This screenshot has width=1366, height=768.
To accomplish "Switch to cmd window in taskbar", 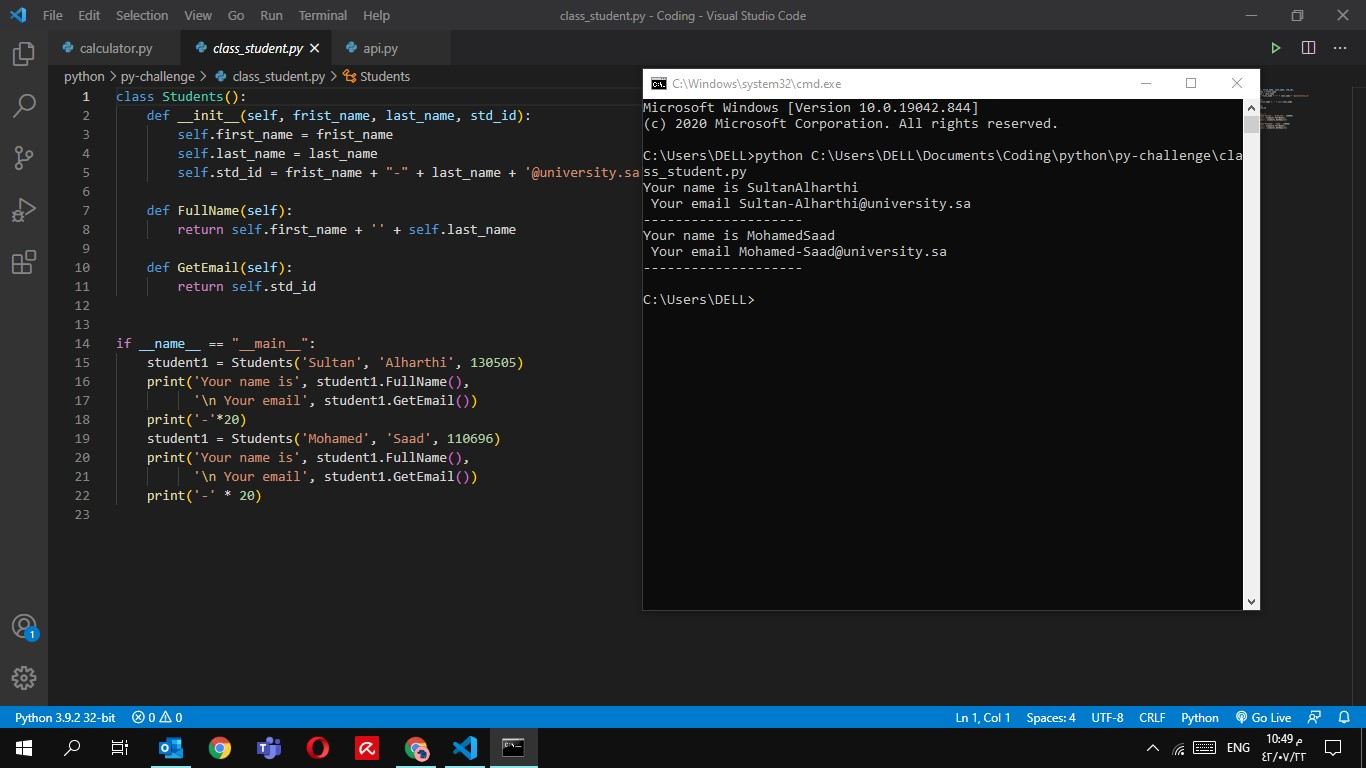I will [513, 748].
